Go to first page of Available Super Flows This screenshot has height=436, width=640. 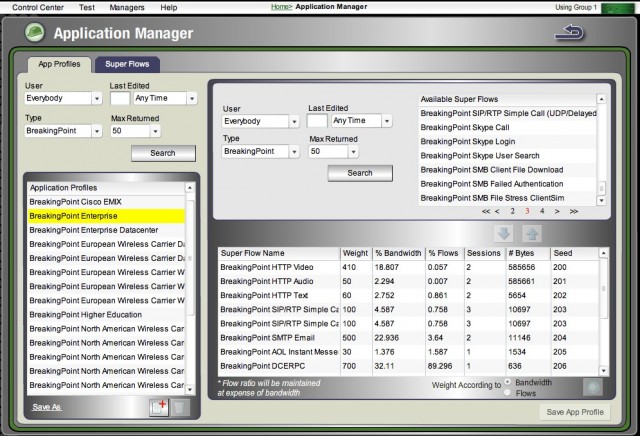click(x=486, y=211)
